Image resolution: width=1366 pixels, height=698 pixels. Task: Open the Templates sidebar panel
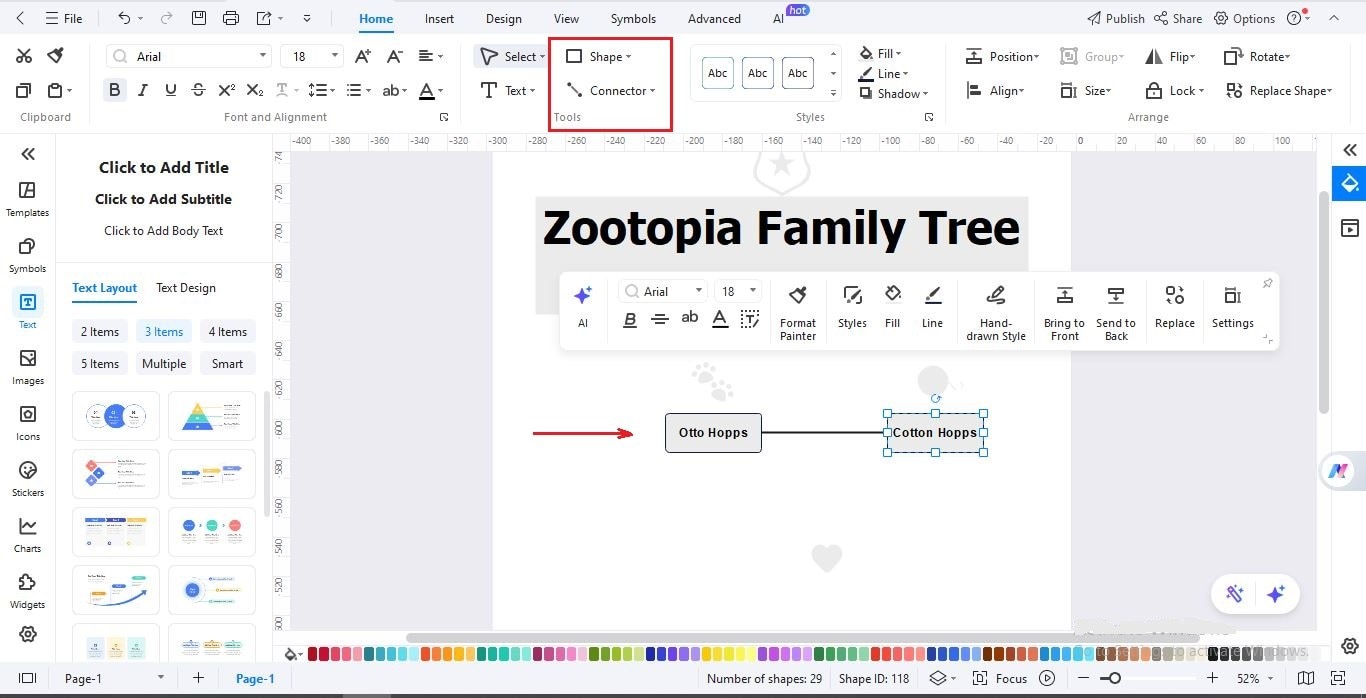coord(28,199)
